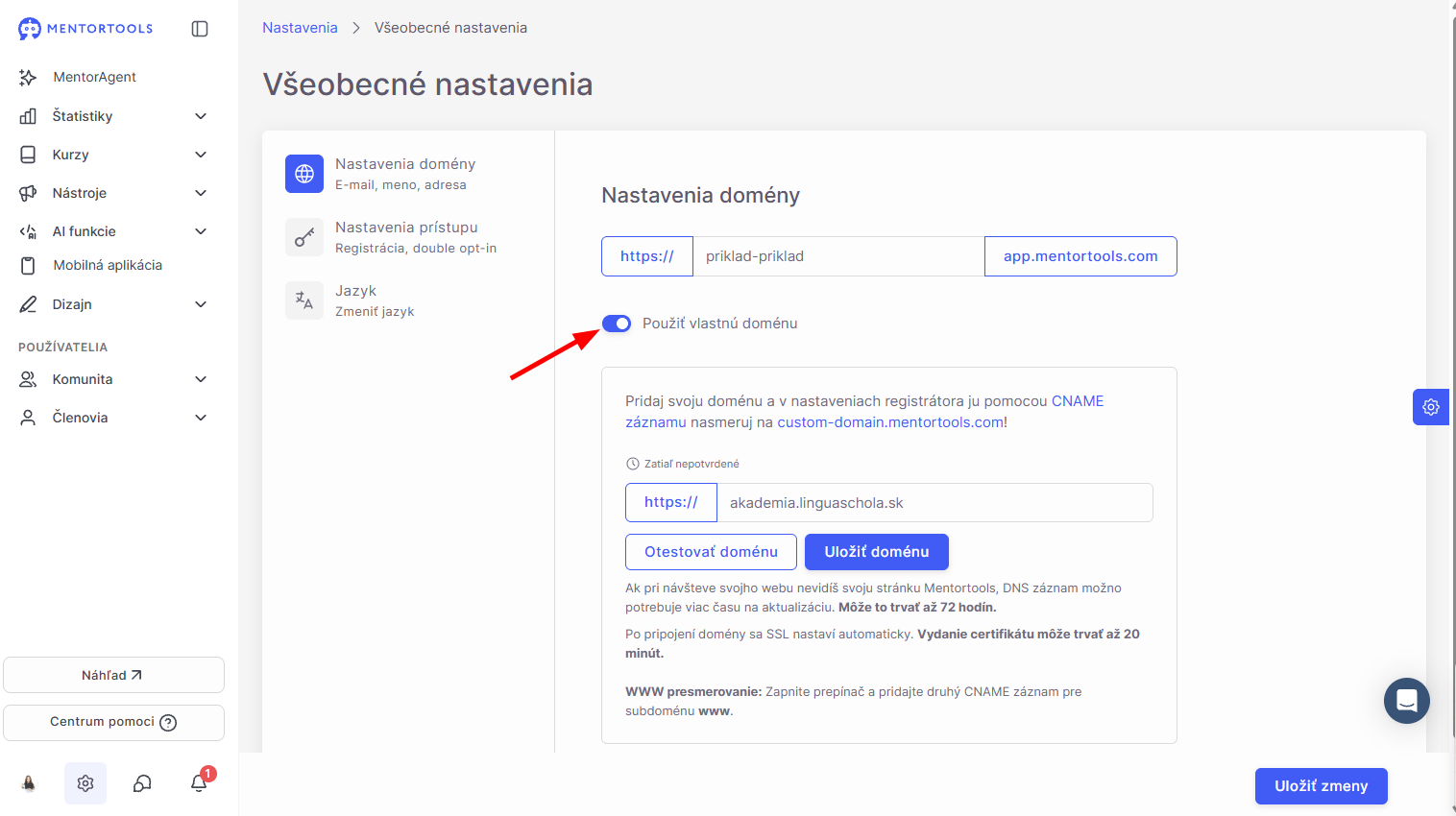Open the notifications bell icon

pos(199,783)
